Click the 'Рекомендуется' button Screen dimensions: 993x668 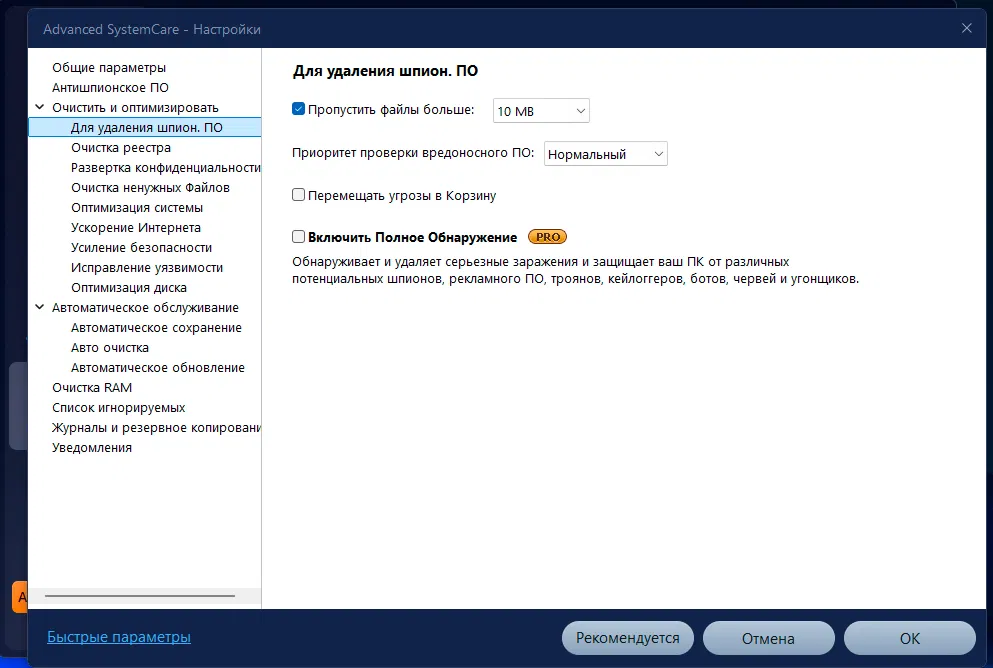[628, 638]
